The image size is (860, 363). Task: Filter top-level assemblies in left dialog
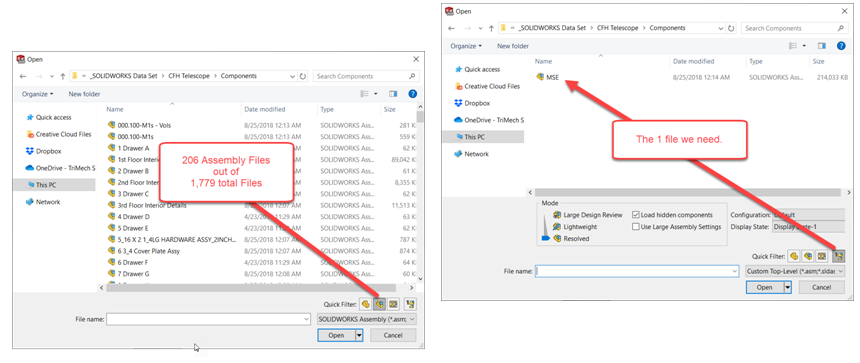[x=410, y=303]
